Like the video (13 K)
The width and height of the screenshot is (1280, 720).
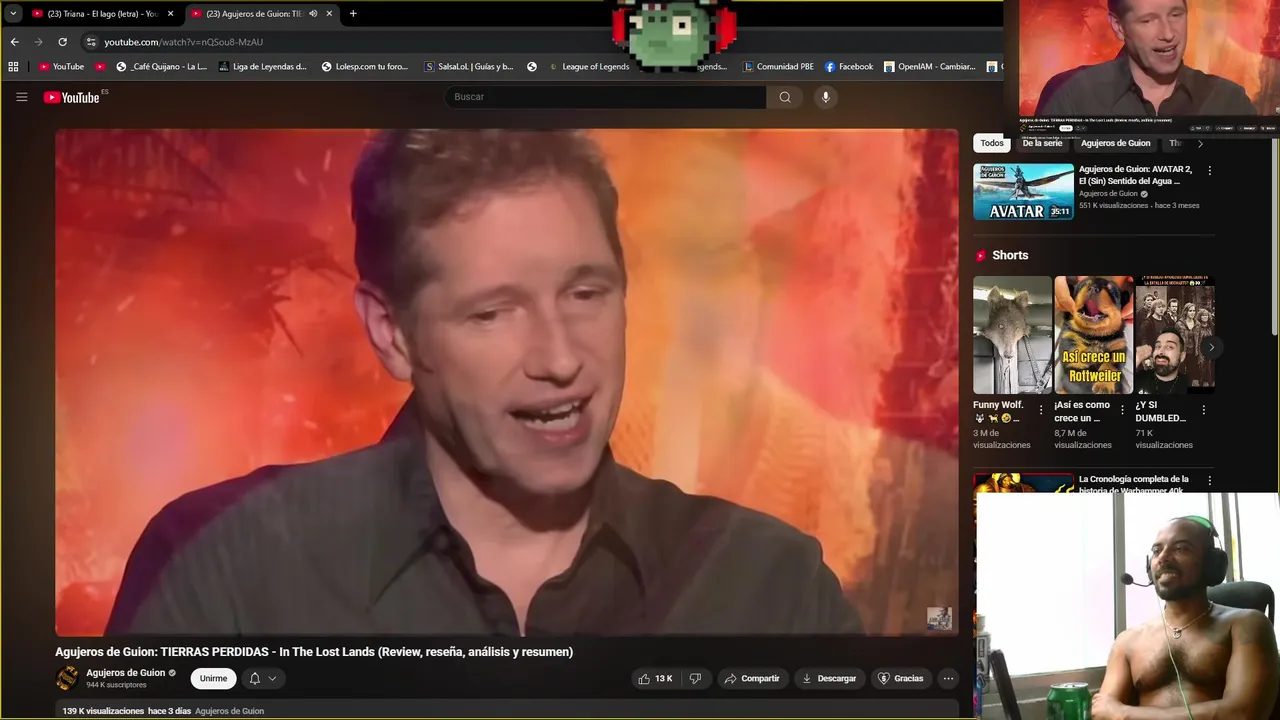click(655, 678)
